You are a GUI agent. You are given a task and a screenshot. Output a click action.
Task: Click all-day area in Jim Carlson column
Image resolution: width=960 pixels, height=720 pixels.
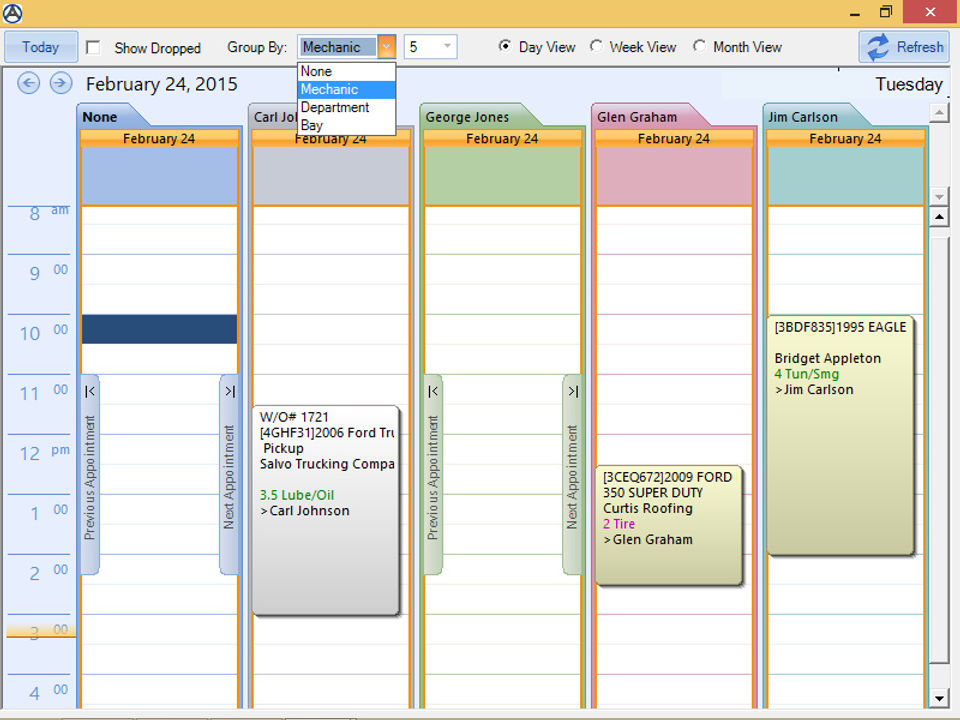coord(845,176)
